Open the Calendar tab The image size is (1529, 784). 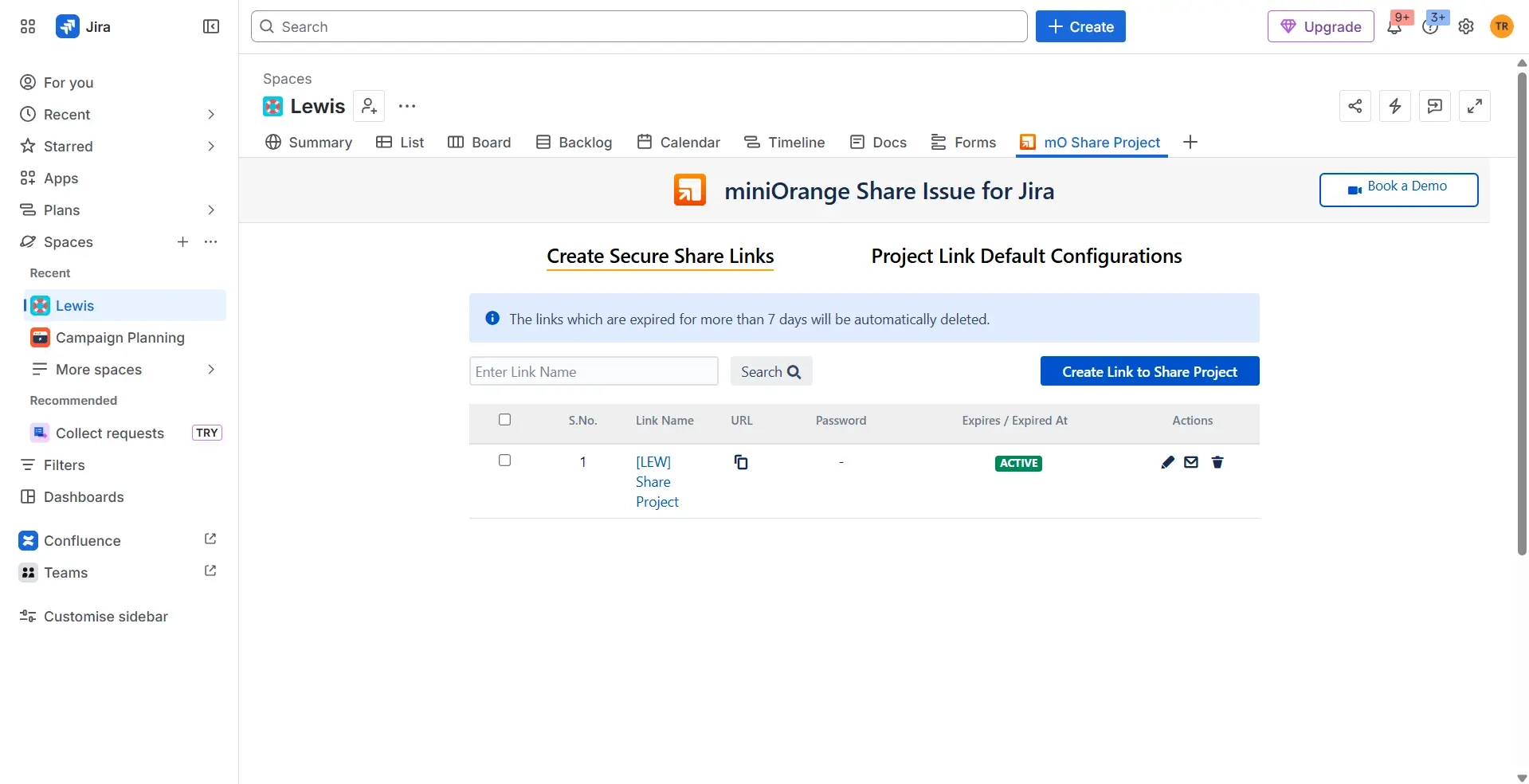point(679,142)
